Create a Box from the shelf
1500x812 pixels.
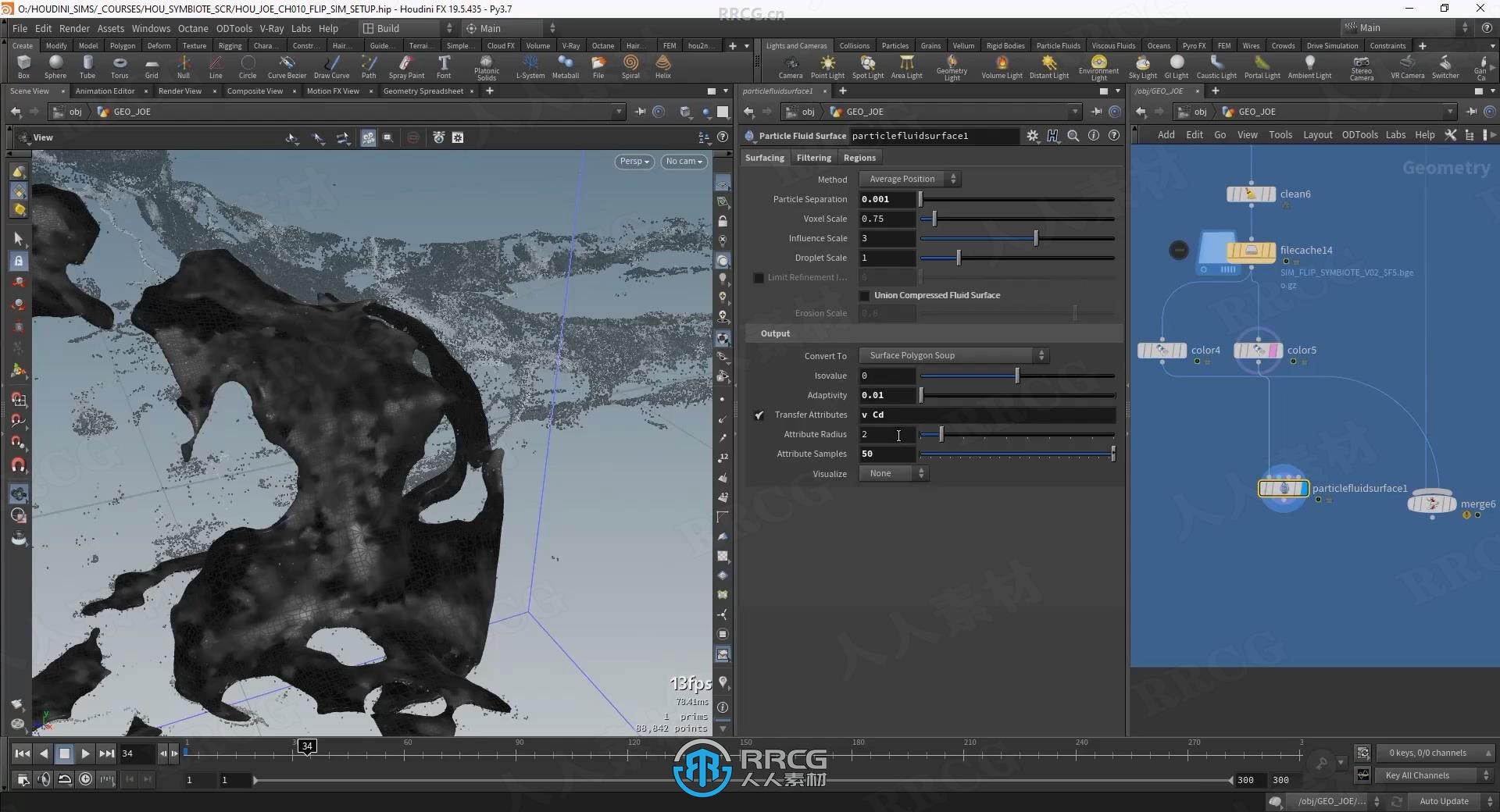tap(23, 66)
